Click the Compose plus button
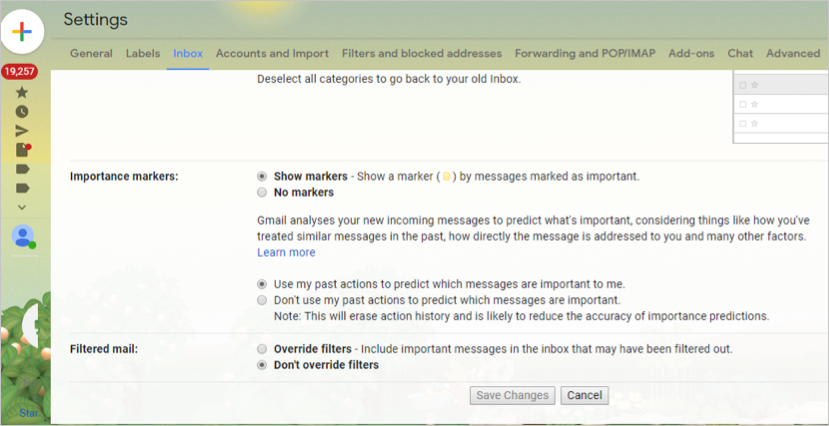Image resolution: width=829 pixels, height=426 pixels. coord(22,32)
